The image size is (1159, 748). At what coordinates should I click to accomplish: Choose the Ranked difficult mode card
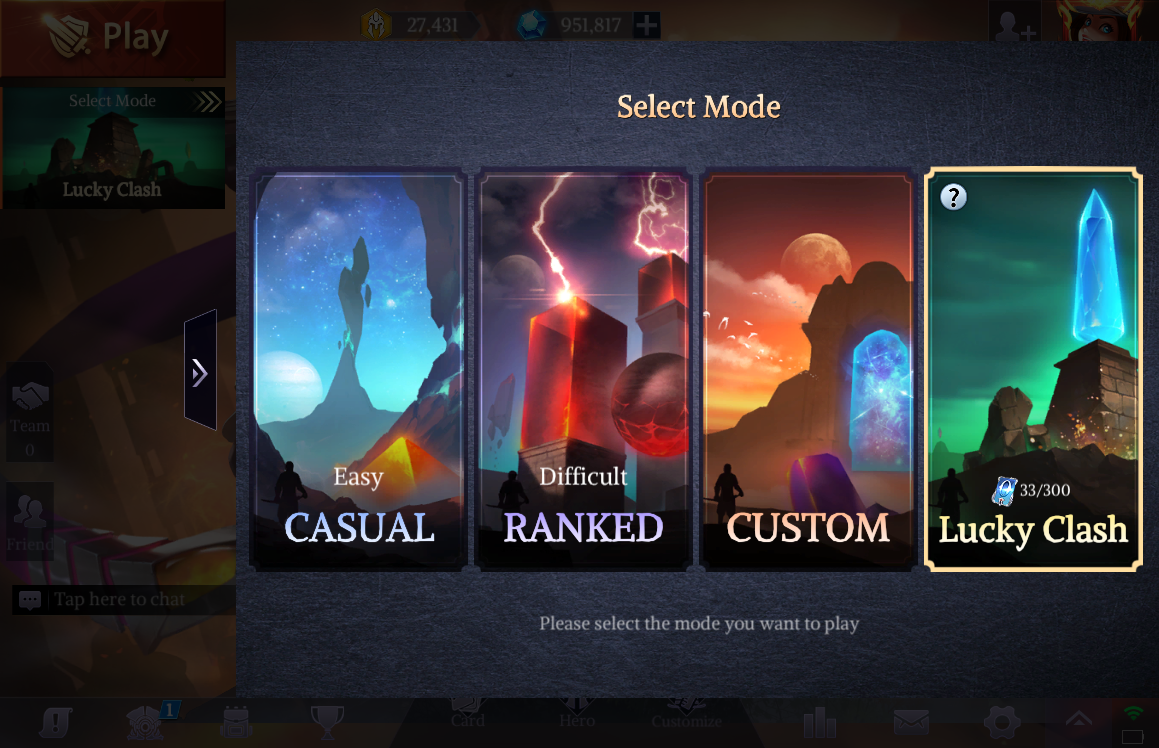click(584, 371)
